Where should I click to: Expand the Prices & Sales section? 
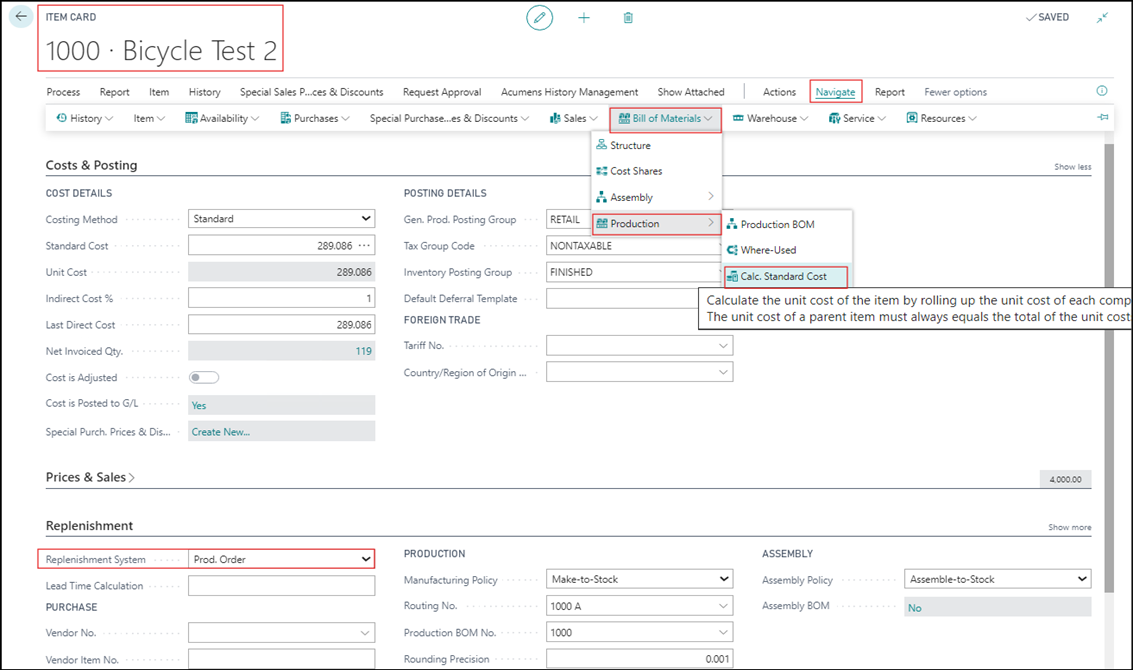click(x=90, y=478)
